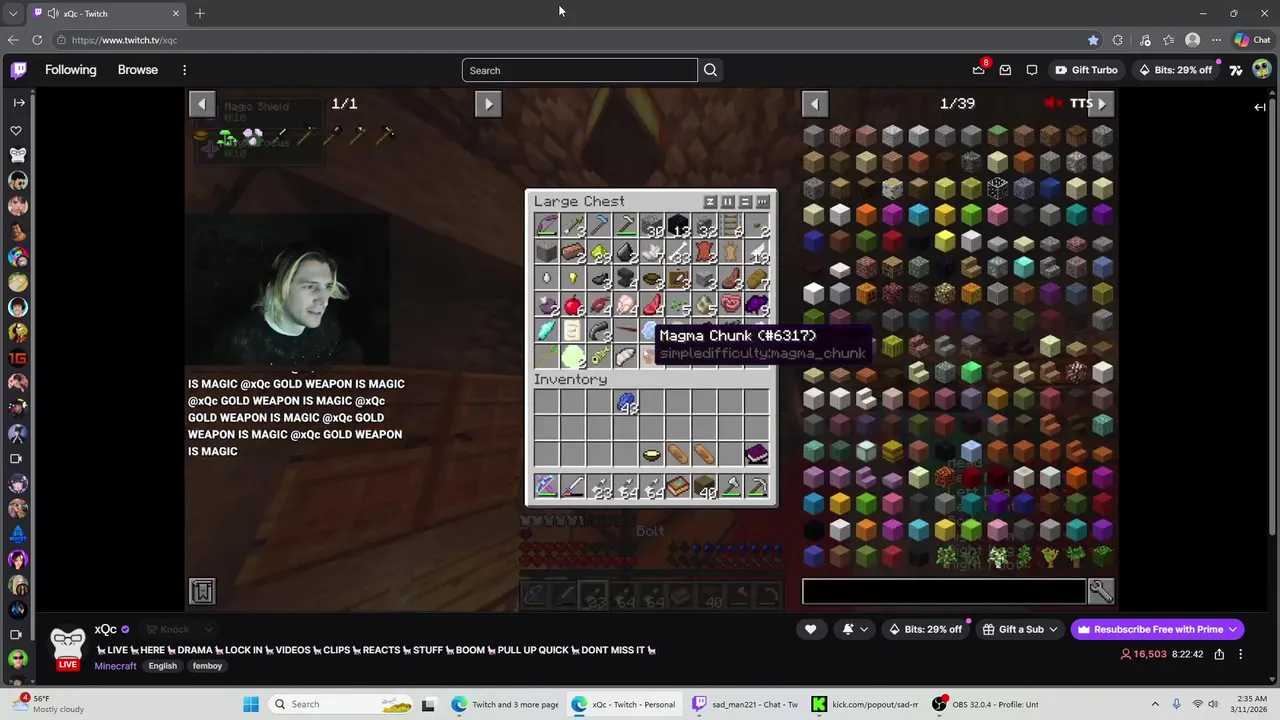Open taskbar Twitch and 3 more pages window
The height and width of the screenshot is (720, 1280).
point(505,704)
